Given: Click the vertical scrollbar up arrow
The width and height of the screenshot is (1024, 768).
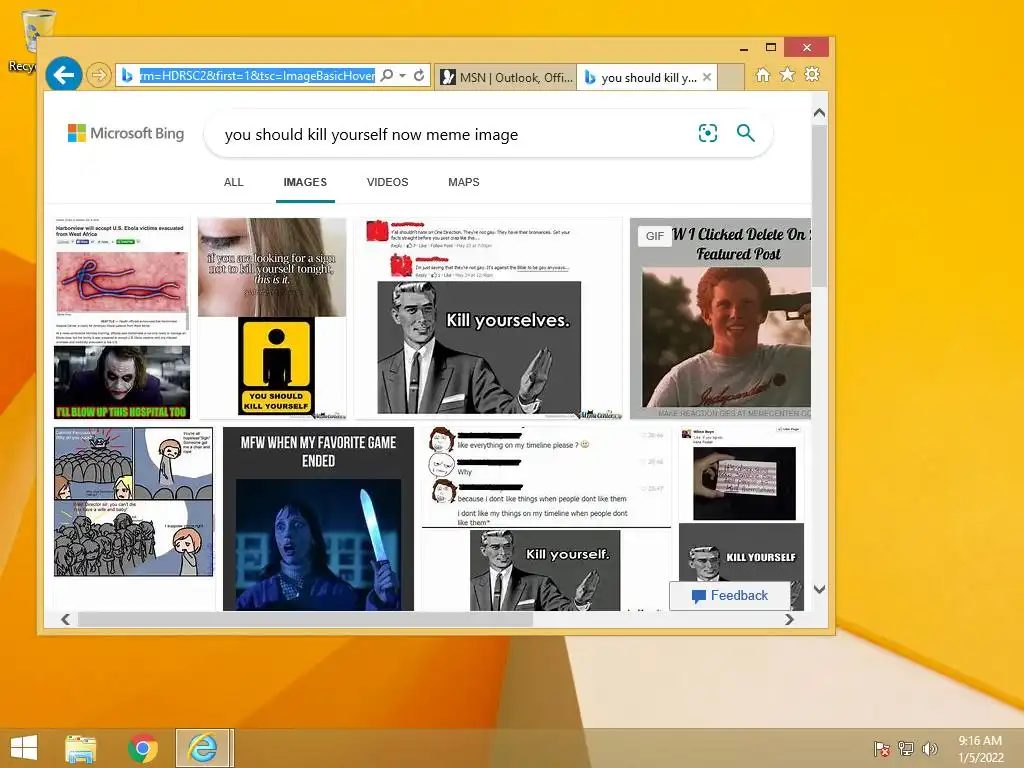Looking at the screenshot, I should tap(820, 113).
